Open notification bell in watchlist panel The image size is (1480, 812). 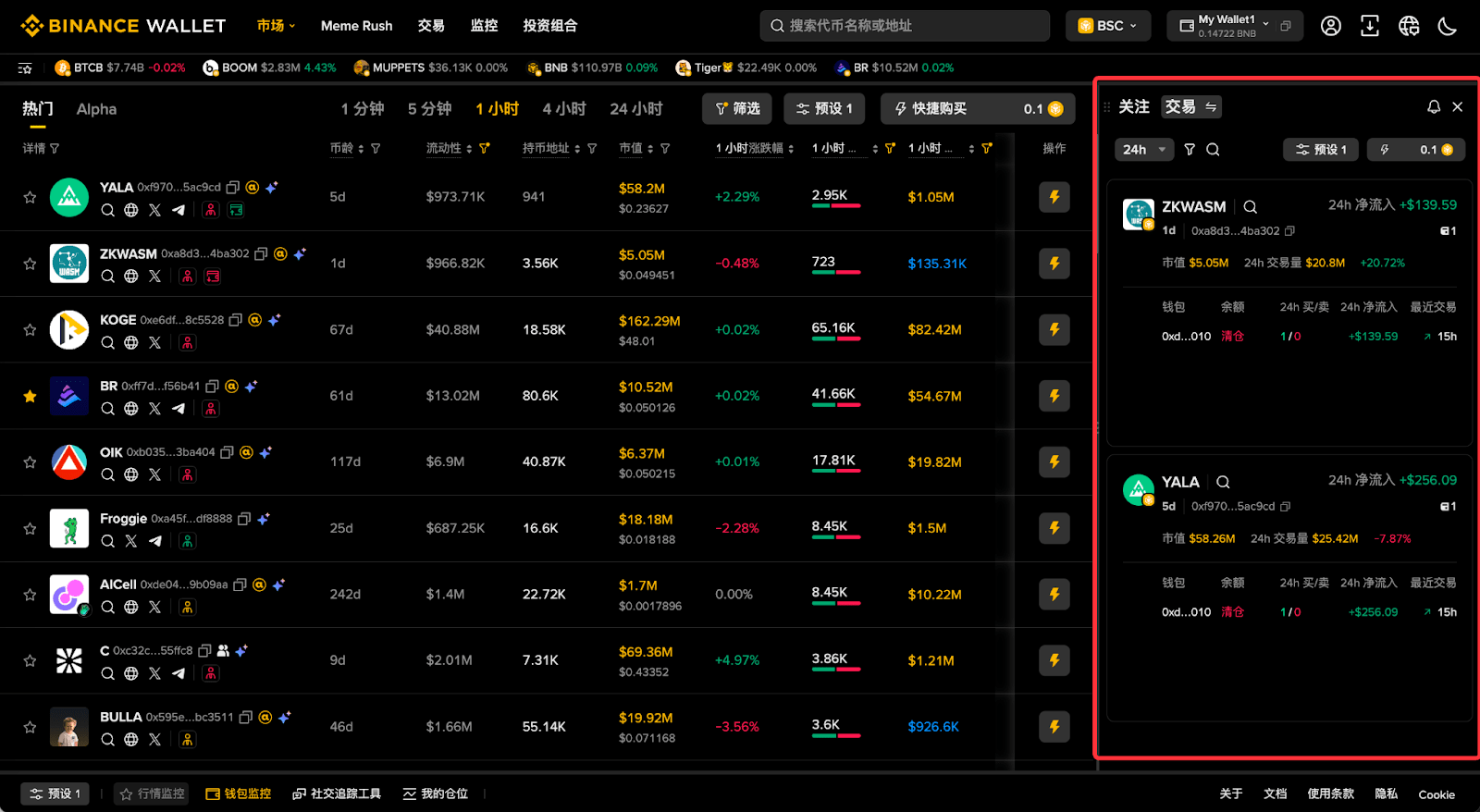point(1434,107)
